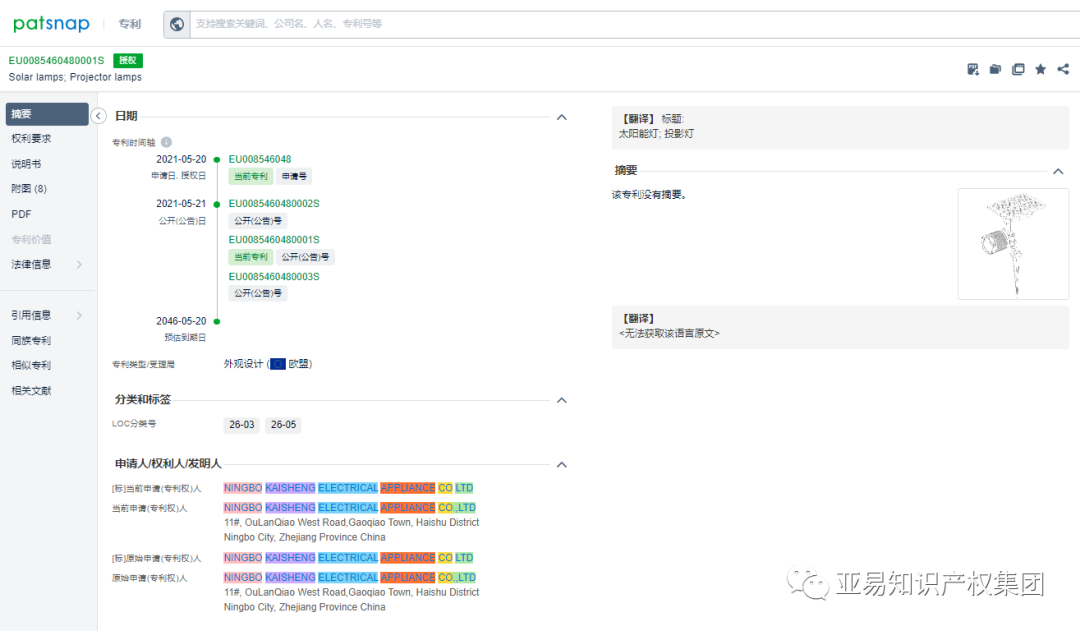Expand 法律信息 submenu arrow
Screen dimensions: 1080x631
click(79, 265)
